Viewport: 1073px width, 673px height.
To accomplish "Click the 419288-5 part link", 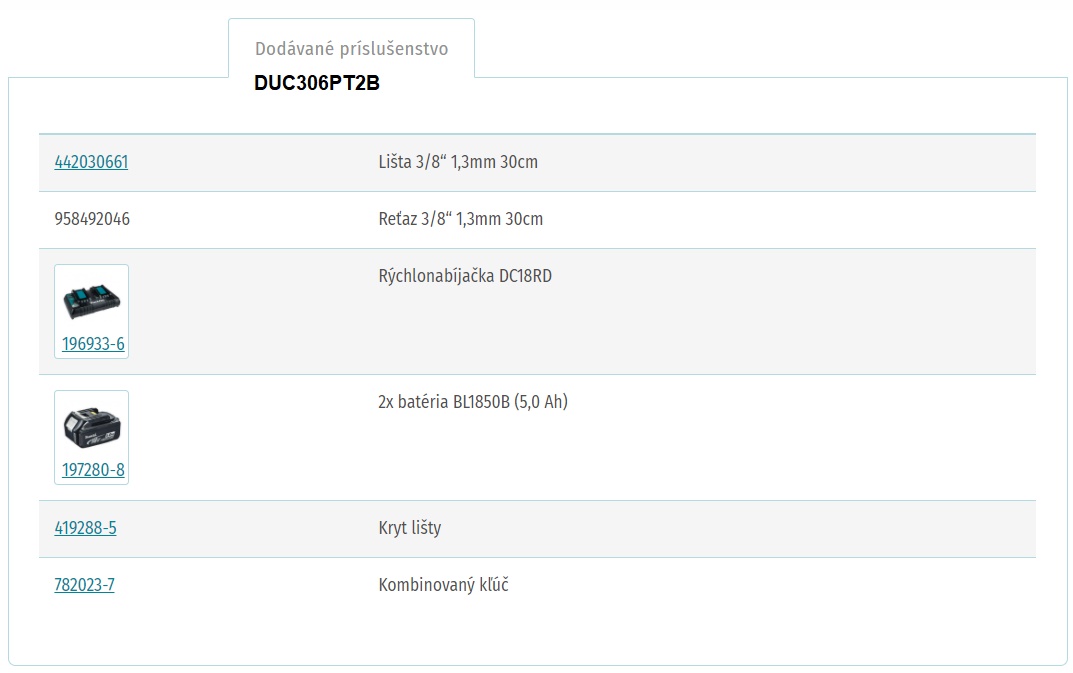I will [x=85, y=528].
